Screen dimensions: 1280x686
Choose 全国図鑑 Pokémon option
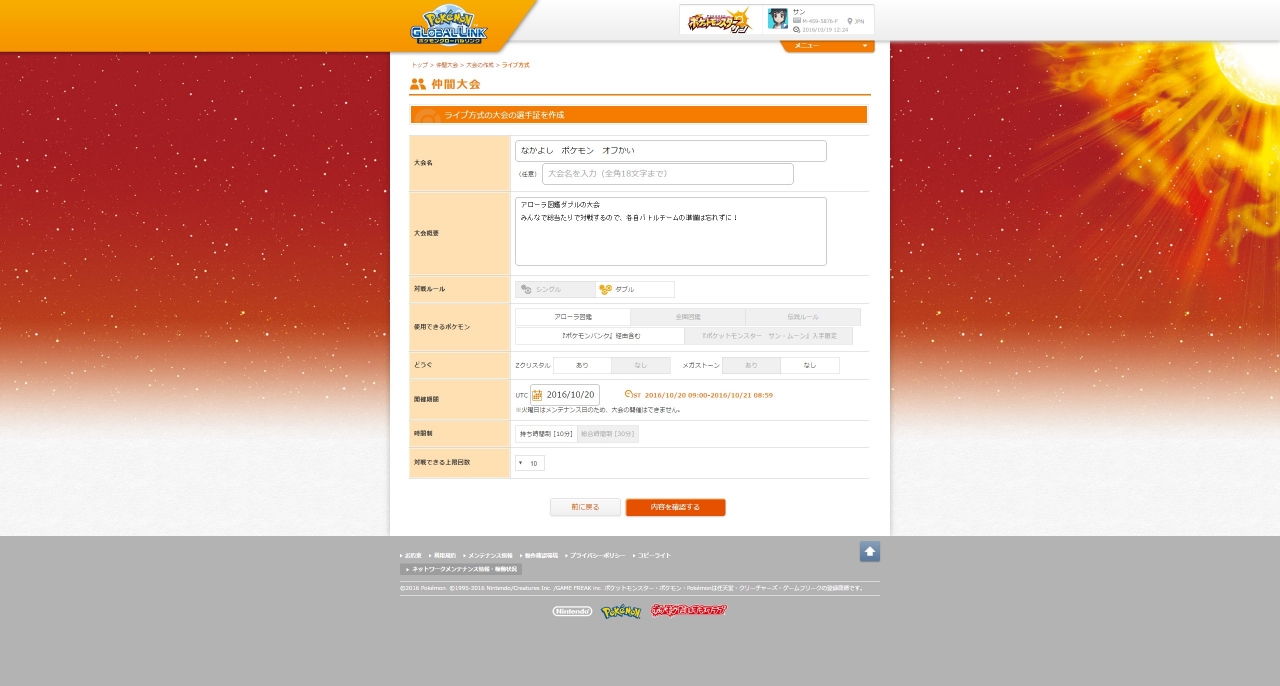(688, 317)
